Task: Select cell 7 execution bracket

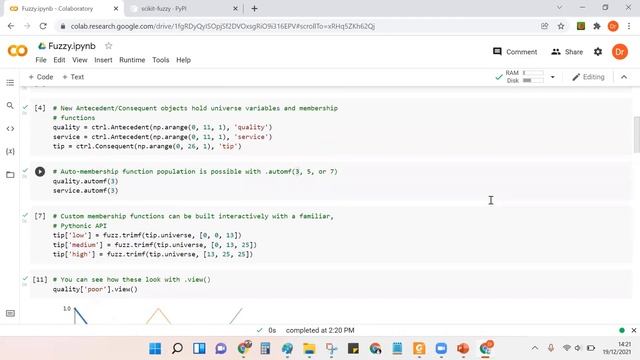Action: [40, 216]
